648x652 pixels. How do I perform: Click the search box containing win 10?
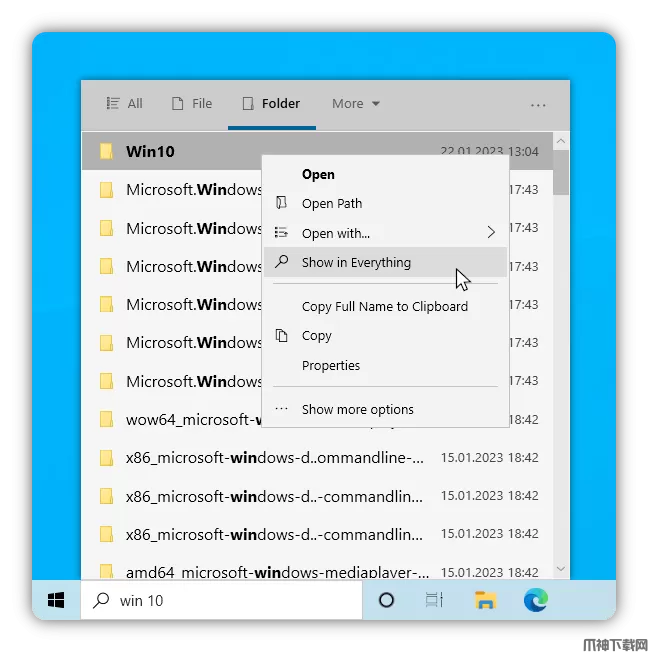click(x=230, y=600)
